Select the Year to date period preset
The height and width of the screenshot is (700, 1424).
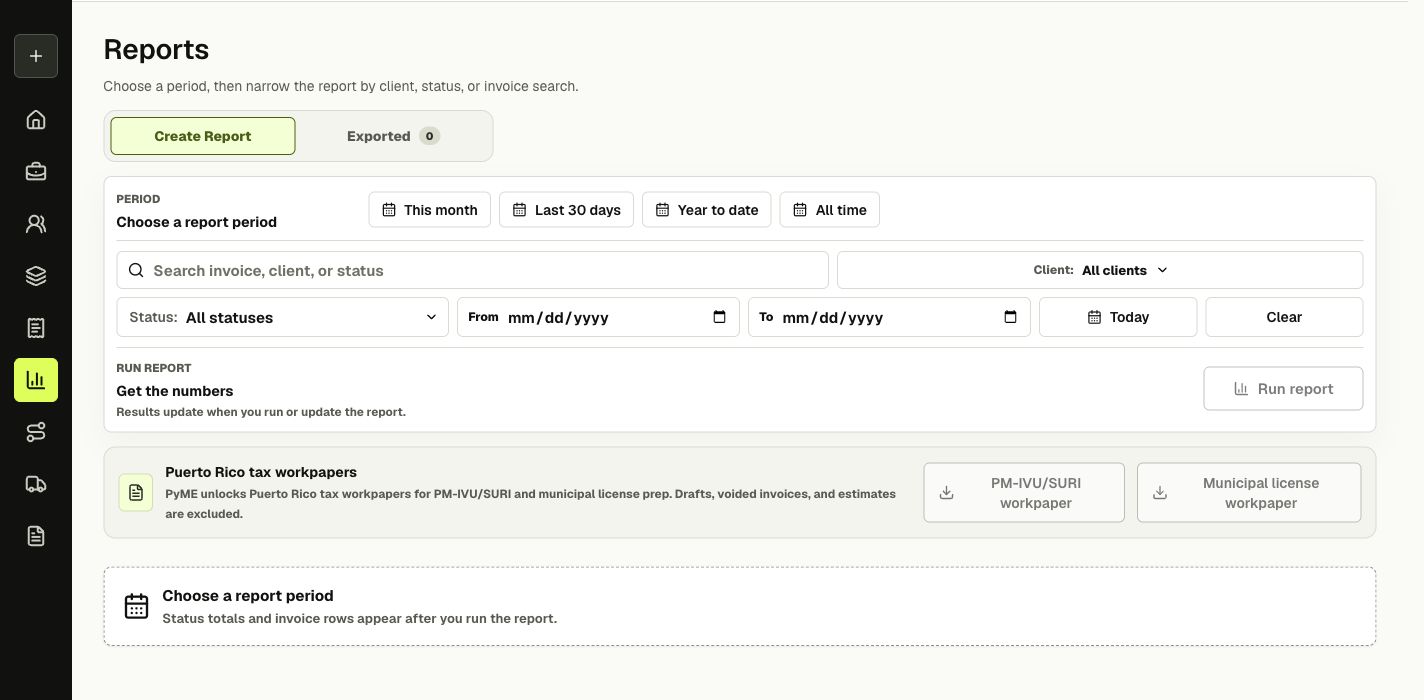click(x=707, y=210)
